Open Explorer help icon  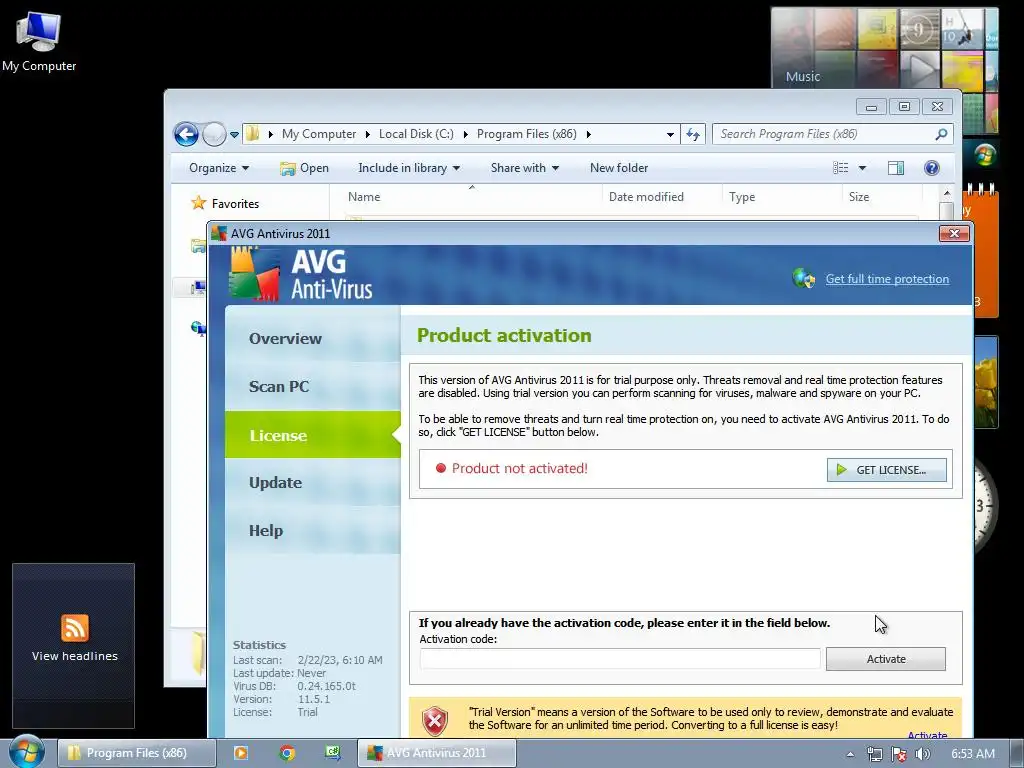pyautogui.click(x=932, y=168)
